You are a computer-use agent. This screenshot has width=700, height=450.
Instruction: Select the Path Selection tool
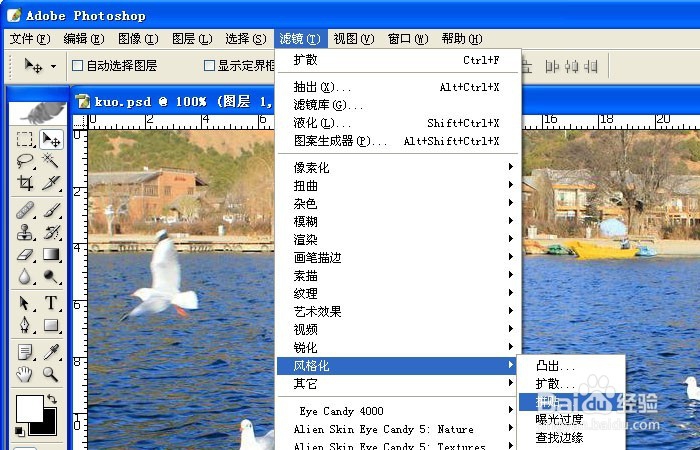point(25,303)
